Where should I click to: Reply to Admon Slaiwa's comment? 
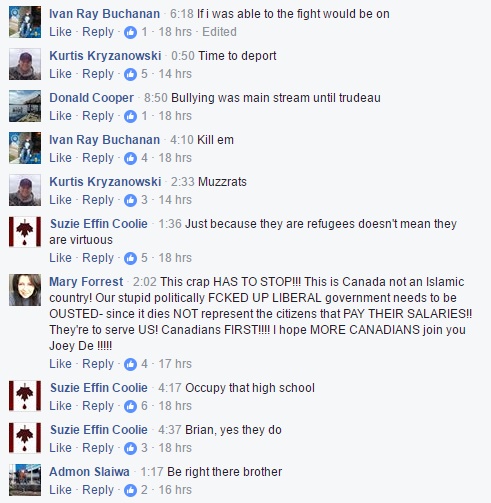98,490
